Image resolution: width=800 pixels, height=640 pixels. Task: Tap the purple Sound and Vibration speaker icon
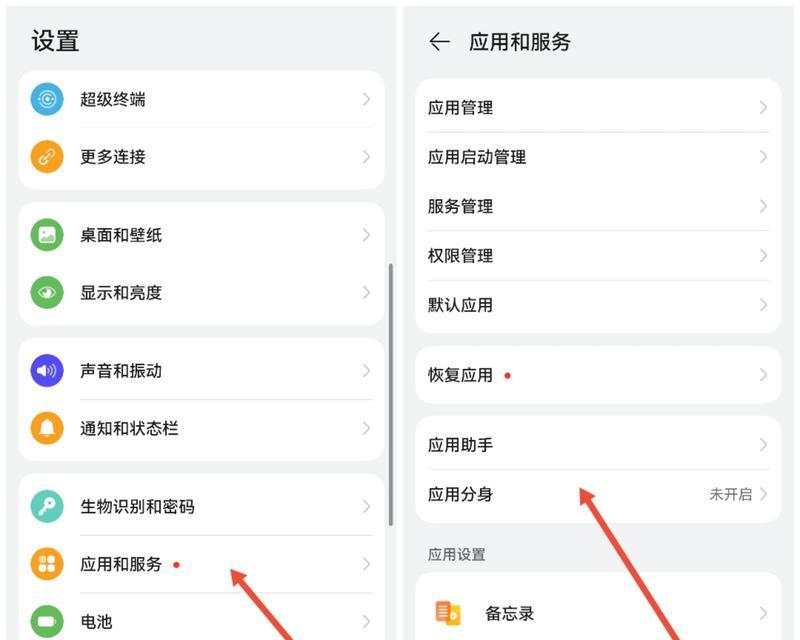point(47,371)
